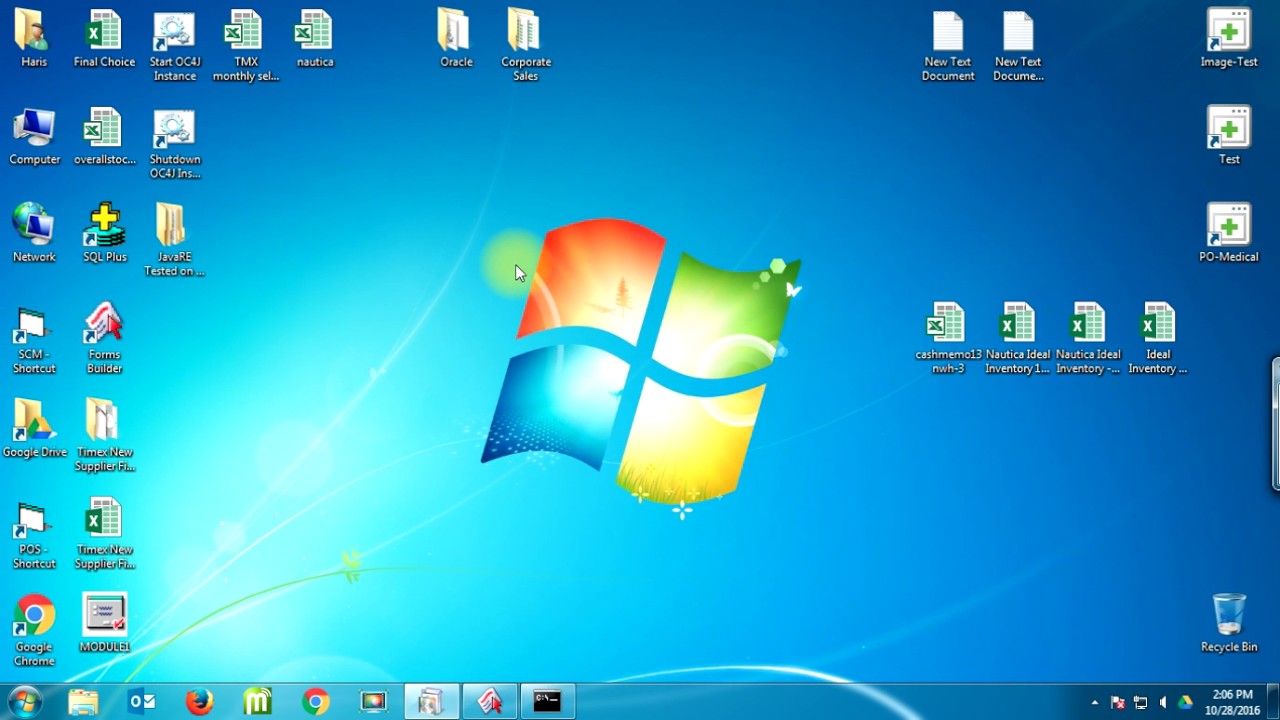Click the SQL Plus shortcut icon

(104, 233)
